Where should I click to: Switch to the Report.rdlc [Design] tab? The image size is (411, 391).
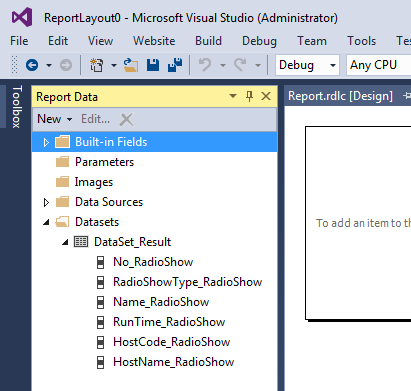click(x=340, y=96)
